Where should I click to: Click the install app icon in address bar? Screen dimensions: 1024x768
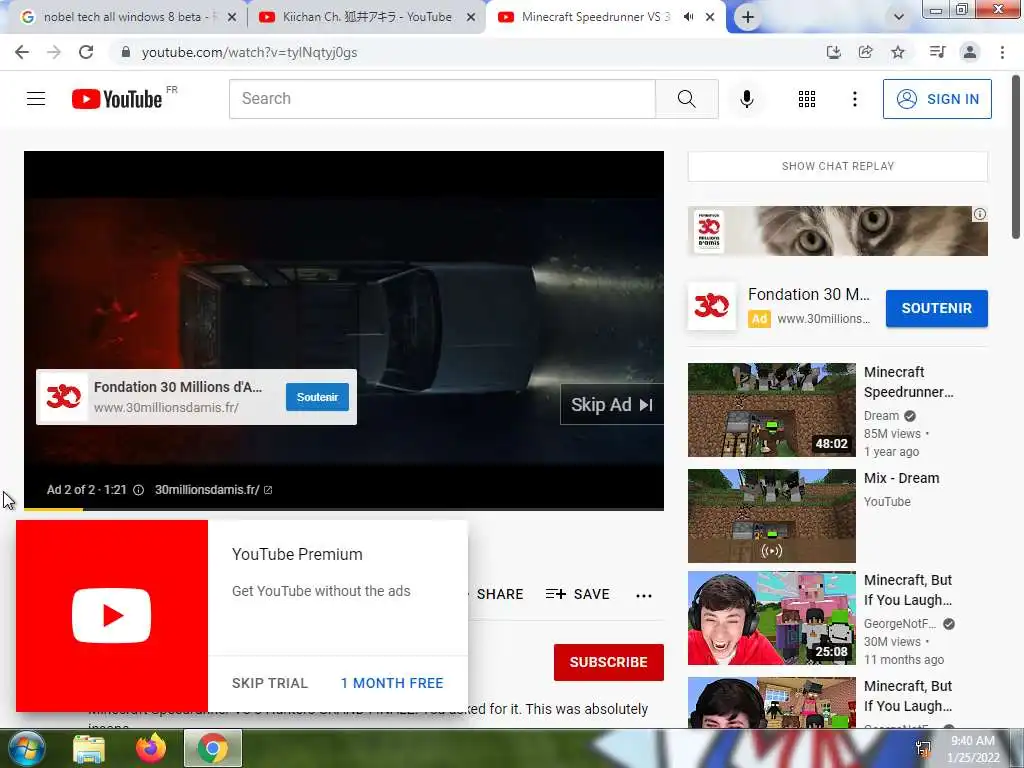[x=833, y=52]
